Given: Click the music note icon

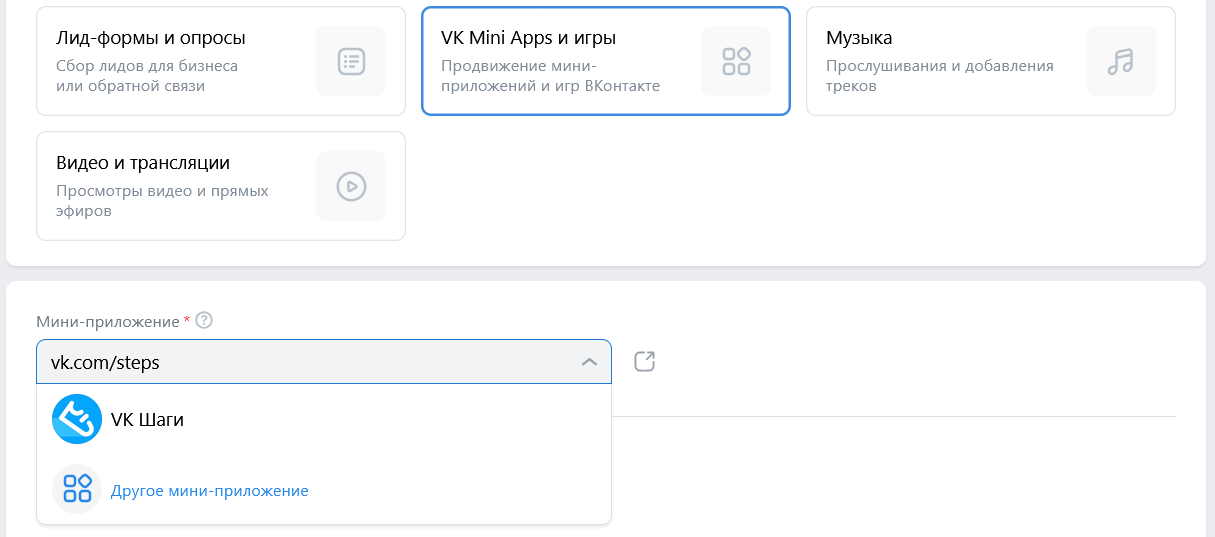Looking at the screenshot, I should (x=1121, y=61).
